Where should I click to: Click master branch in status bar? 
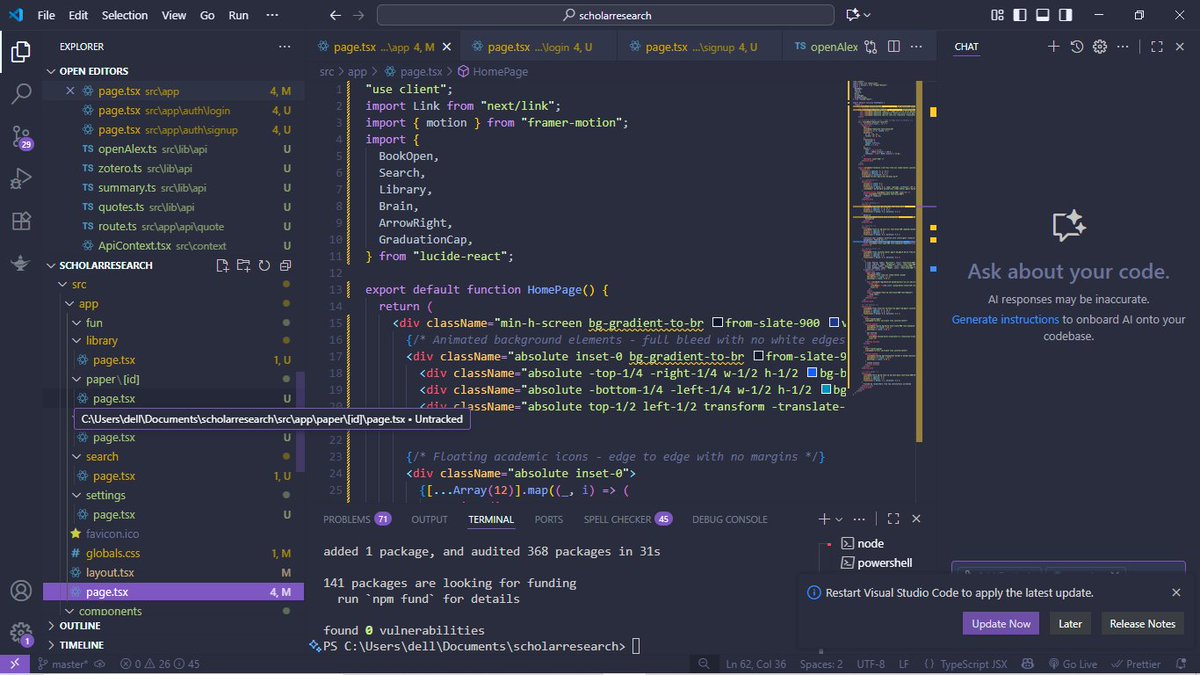(x=65, y=664)
